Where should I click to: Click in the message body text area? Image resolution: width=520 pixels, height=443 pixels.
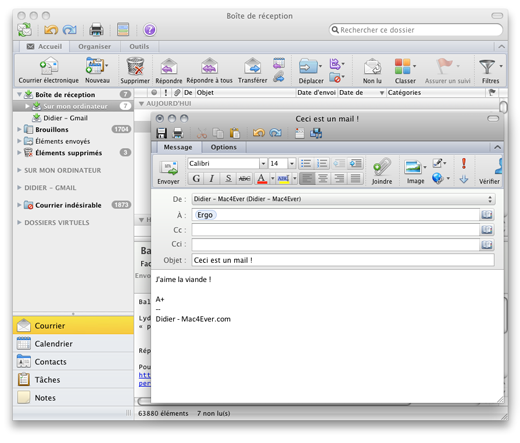click(x=327, y=337)
